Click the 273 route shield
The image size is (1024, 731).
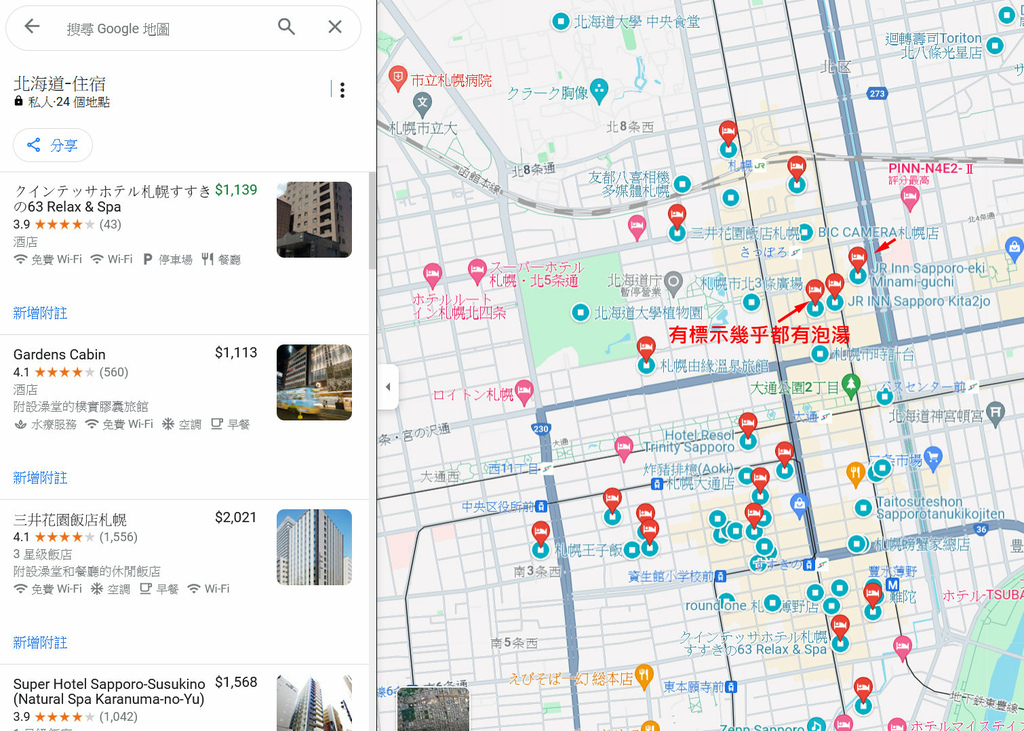tap(877, 93)
